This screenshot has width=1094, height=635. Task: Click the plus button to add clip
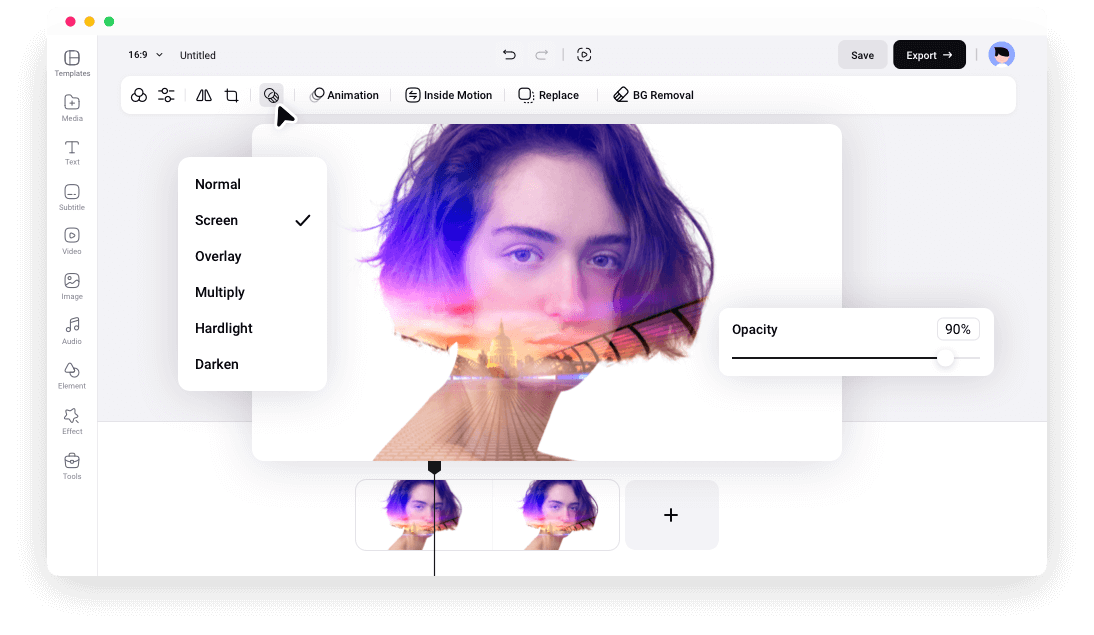(671, 515)
